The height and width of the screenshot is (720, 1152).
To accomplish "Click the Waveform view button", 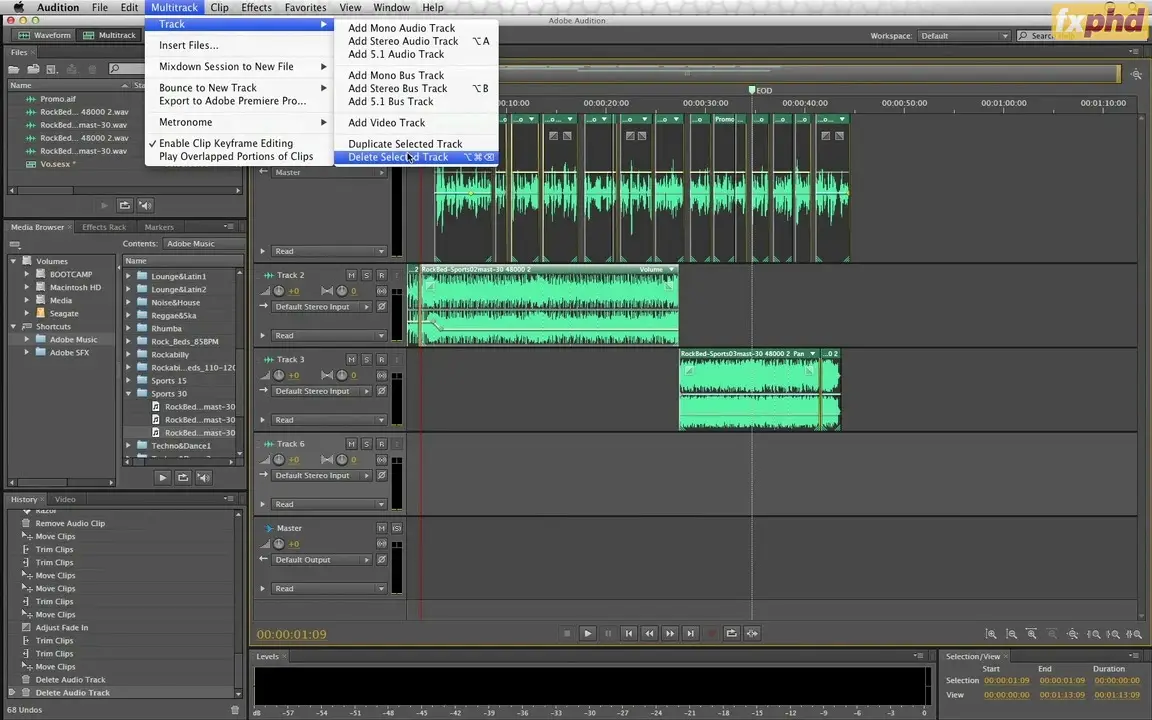I will pos(45,35).
